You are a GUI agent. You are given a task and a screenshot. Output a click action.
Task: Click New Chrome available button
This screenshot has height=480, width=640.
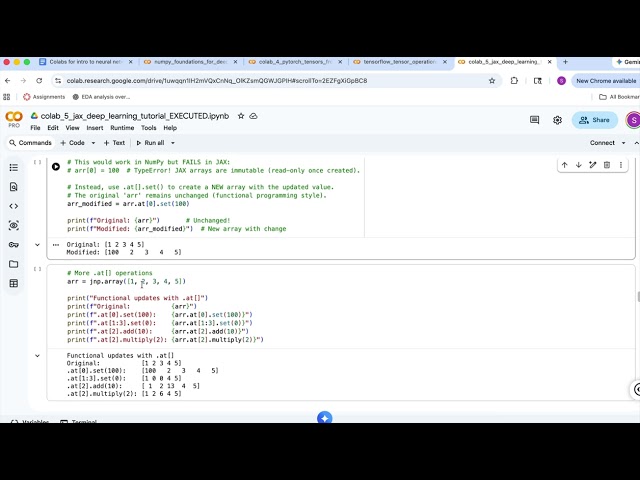click(606, 81)
